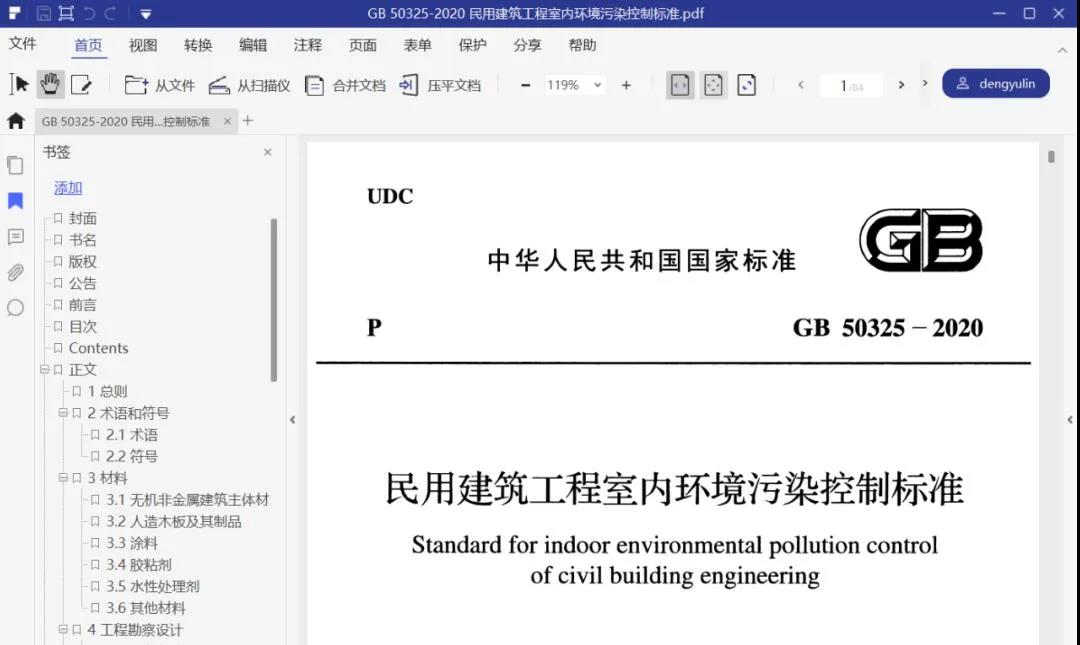The width and height of the screenshot is (1080, 645).
Task: Open the comments panel icon
Action: [15, 237]
